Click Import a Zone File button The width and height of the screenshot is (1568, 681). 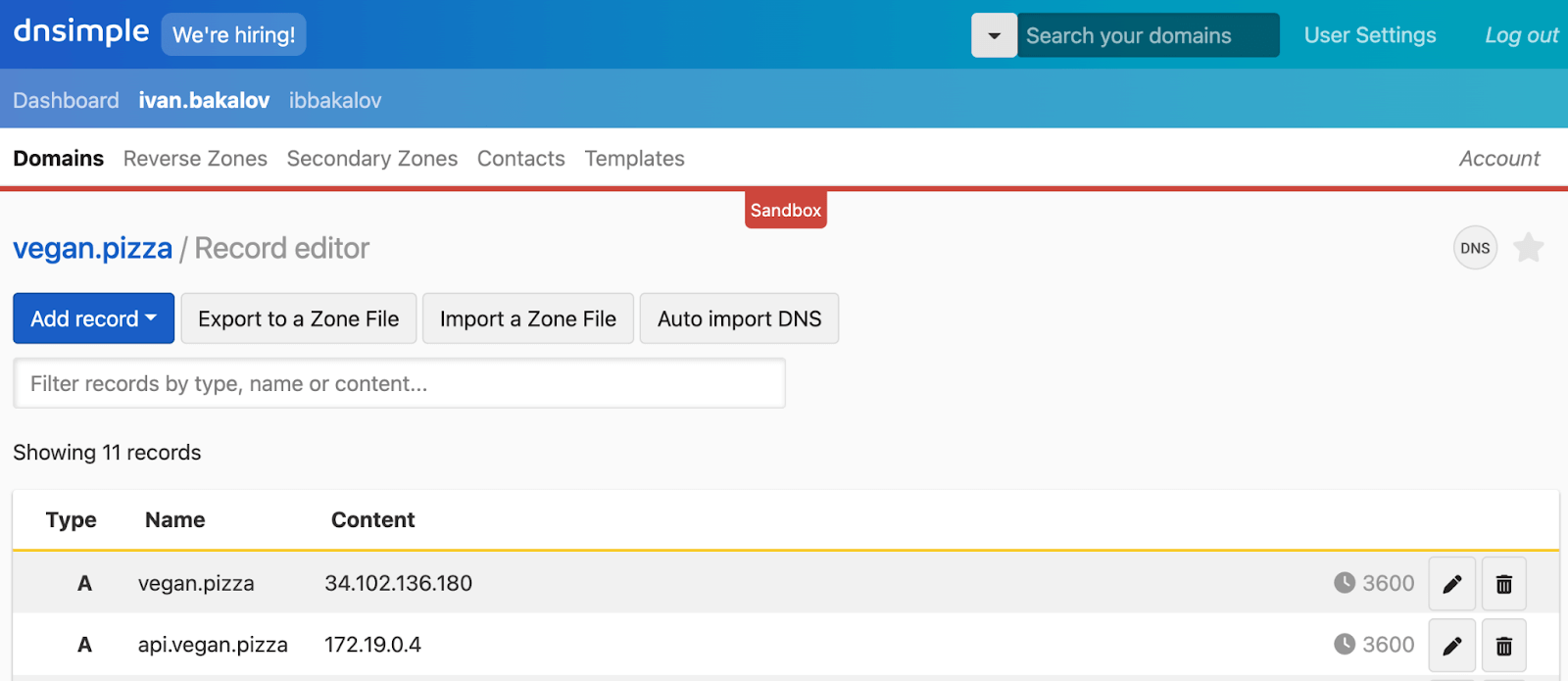pos(527,318)
